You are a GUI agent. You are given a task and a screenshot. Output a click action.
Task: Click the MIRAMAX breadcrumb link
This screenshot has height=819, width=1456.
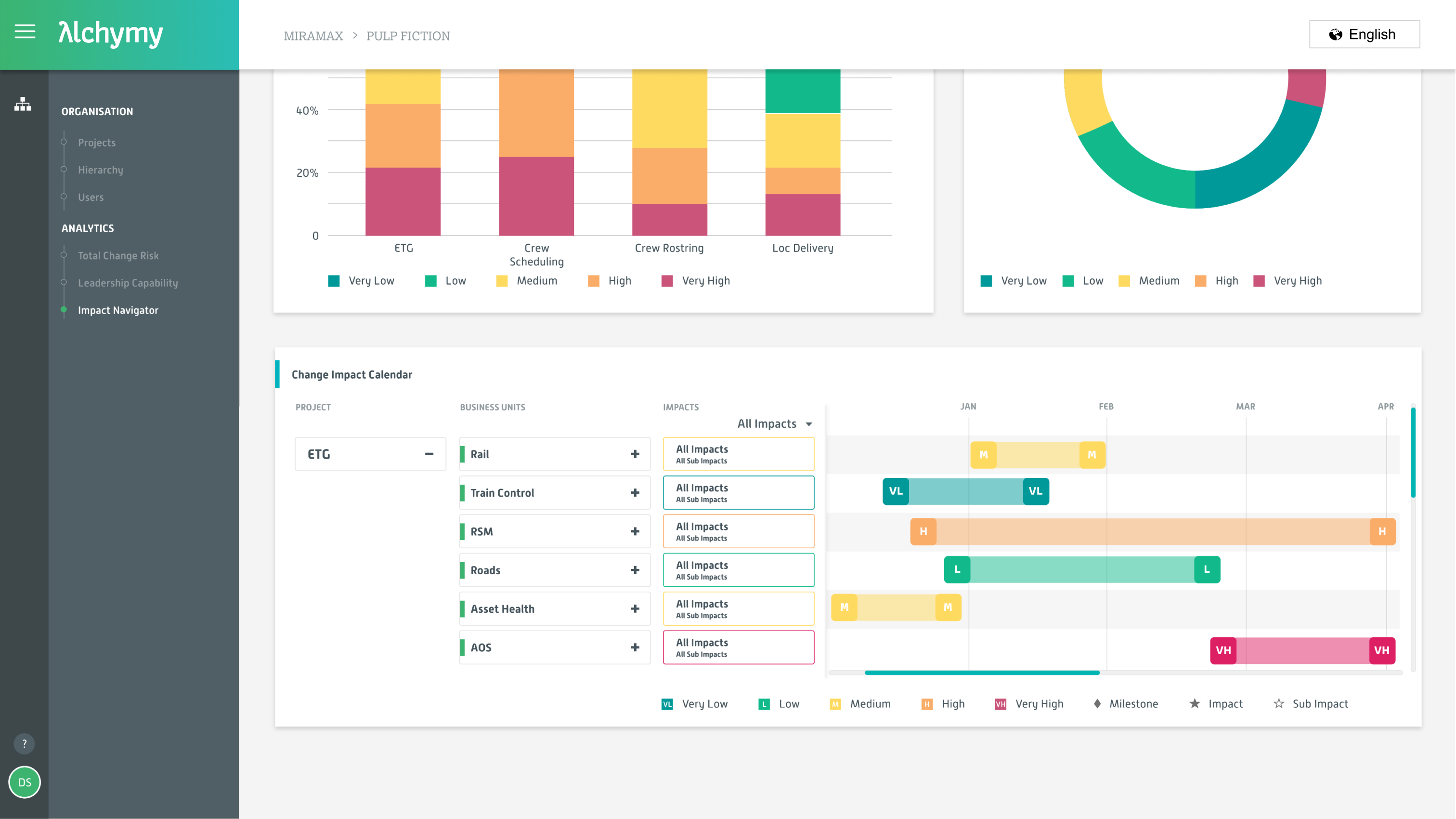[x=313, y=35]
